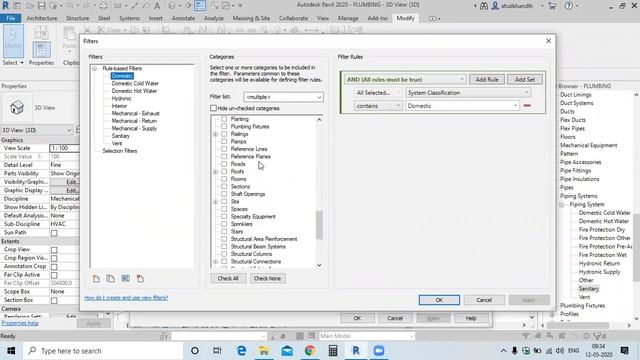The height and width of the screenshot is (360, 640).
Task: Click the Revit taskbar icon
Action: pos(356,351)
